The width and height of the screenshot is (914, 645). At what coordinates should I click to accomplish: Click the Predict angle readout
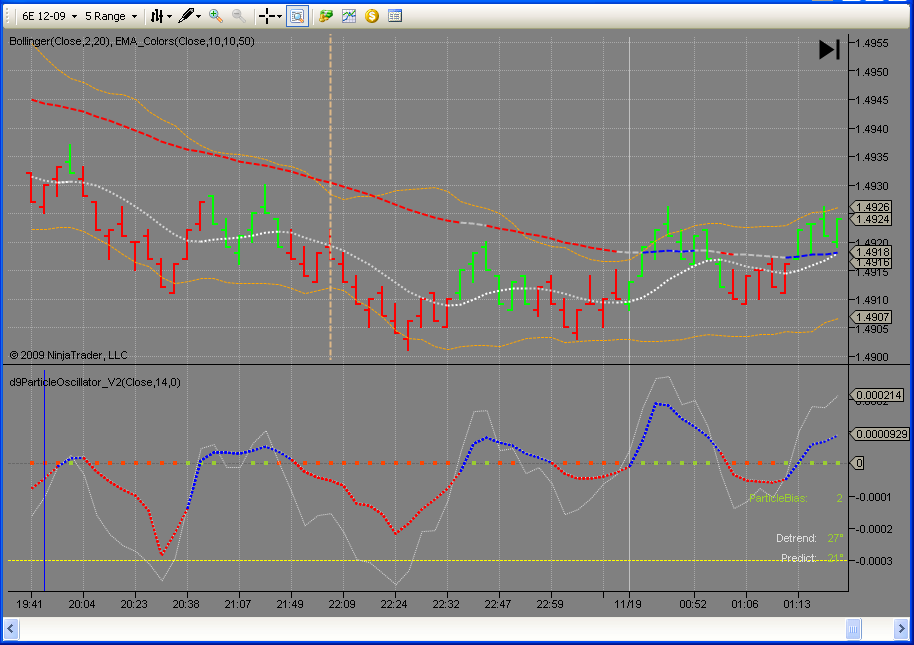pyautogui.click(x=812, y=558)
